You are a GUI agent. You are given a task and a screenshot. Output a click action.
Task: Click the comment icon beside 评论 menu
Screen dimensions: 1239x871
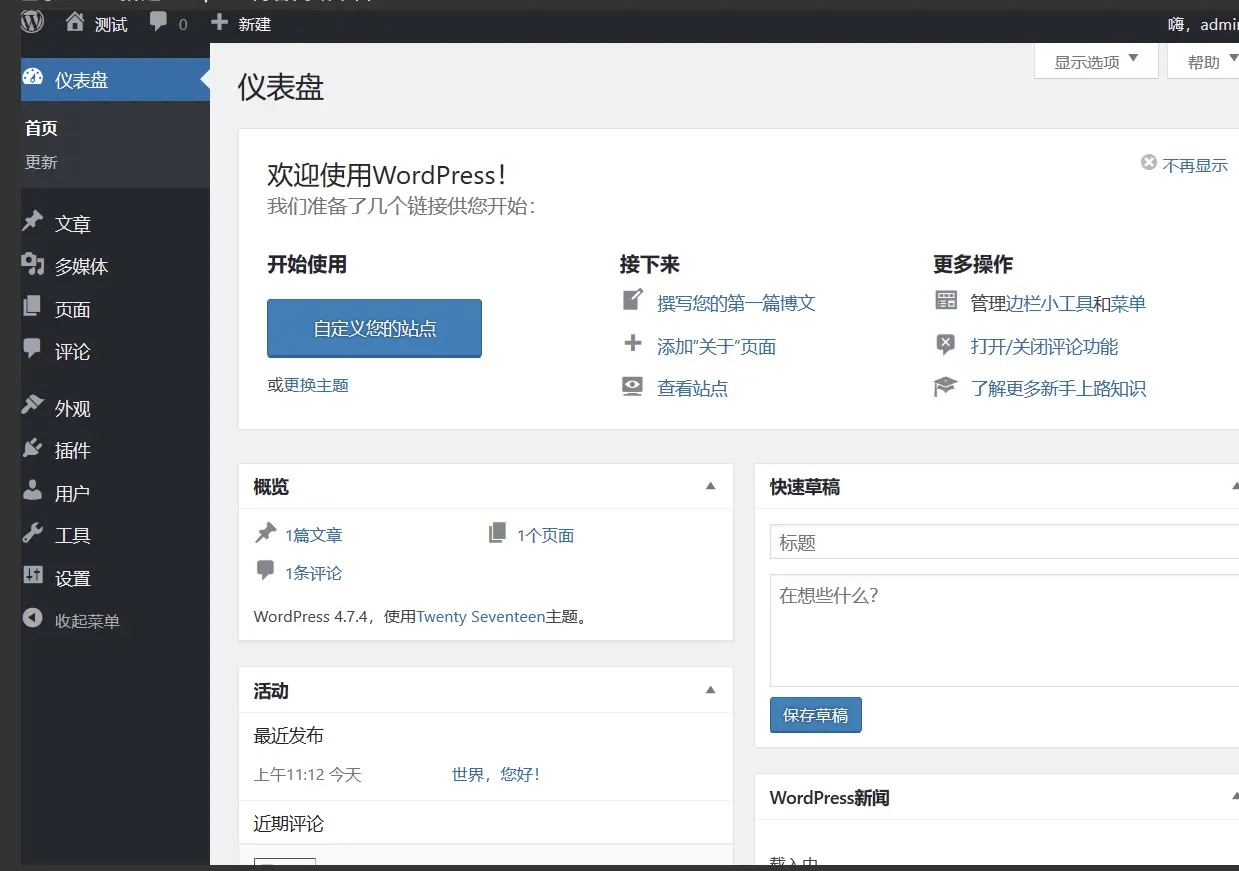pyautogui.click(x=33, y=349)
